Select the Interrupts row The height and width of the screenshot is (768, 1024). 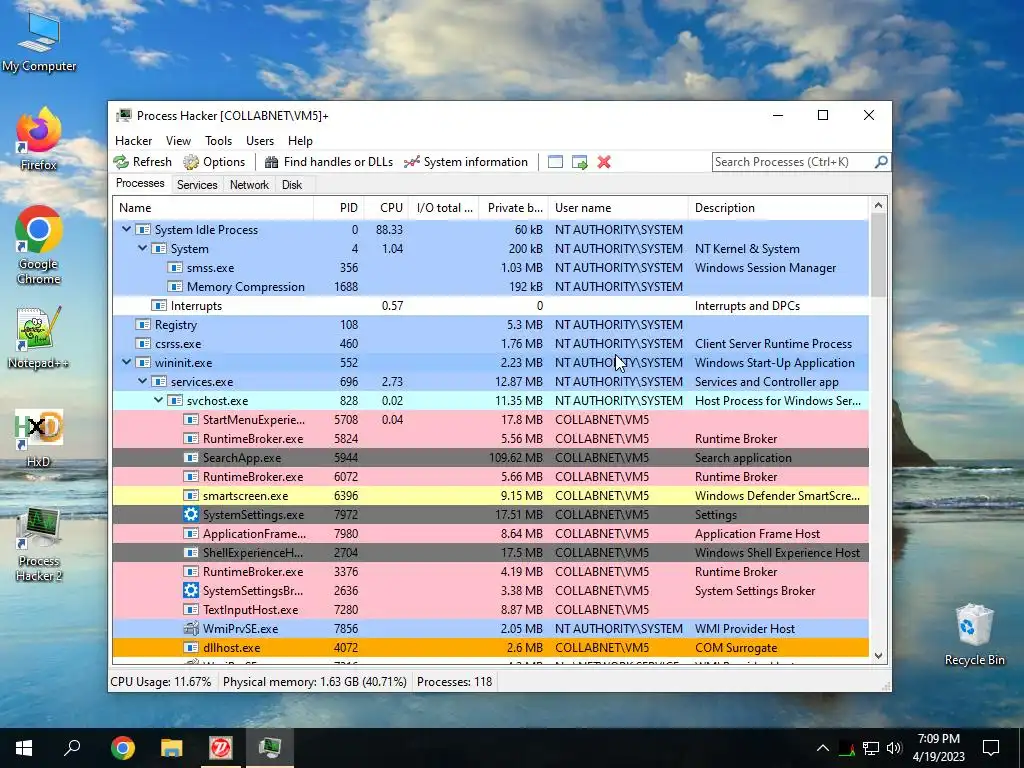(x=490, y=305)
